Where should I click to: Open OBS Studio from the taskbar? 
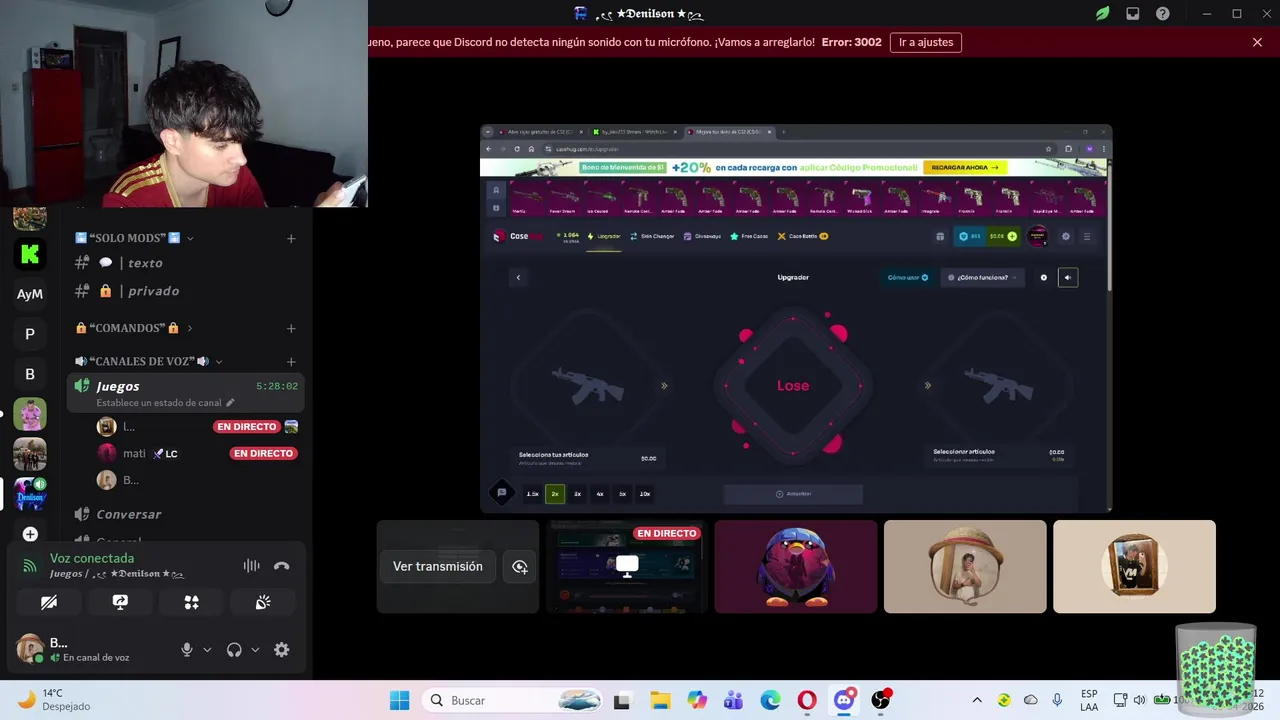tap(880, 700)
